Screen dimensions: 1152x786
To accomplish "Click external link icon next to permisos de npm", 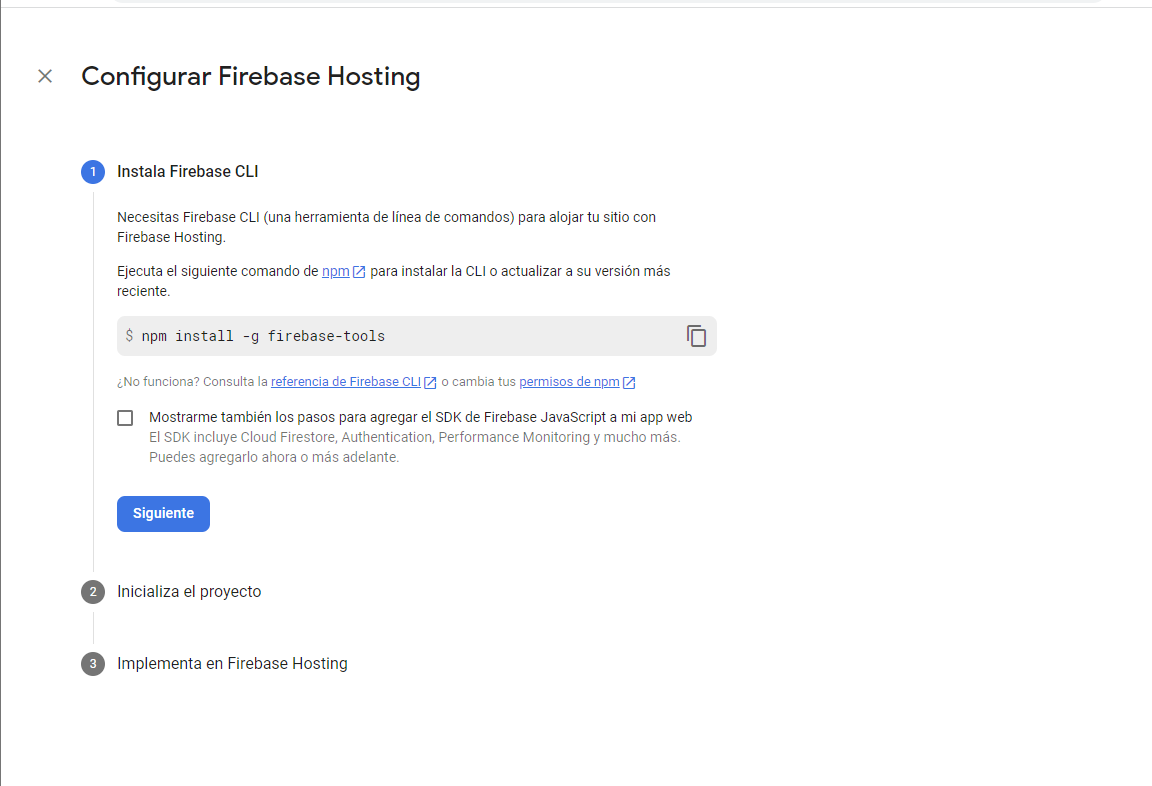I will click(629, 381).
